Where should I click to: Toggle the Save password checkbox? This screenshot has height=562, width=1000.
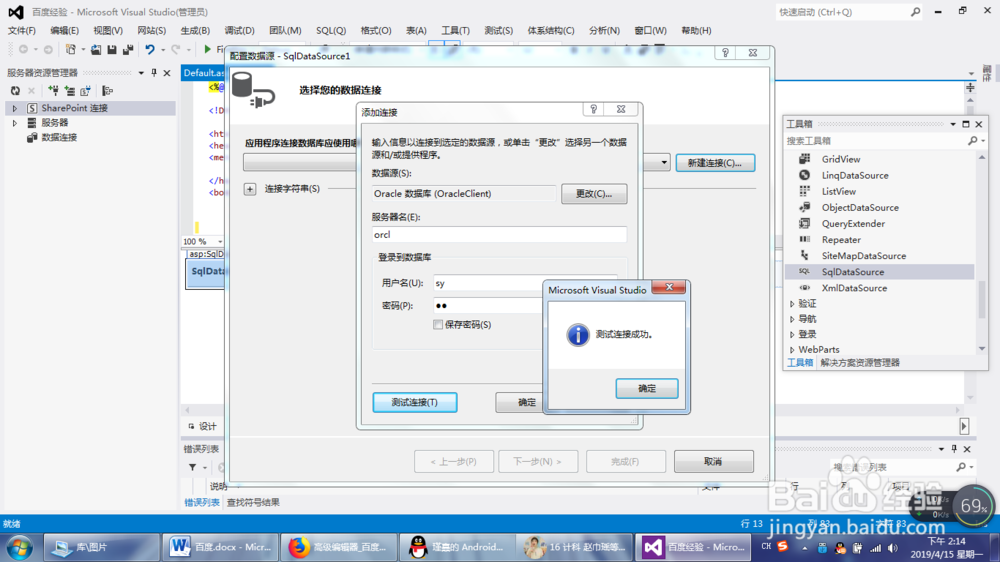point(438,324)
